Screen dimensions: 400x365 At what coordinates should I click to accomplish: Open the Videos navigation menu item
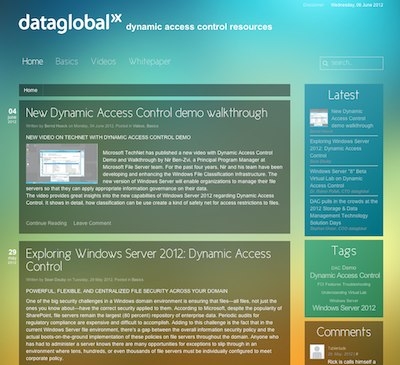pyautogui.click(x=103, y=61)
